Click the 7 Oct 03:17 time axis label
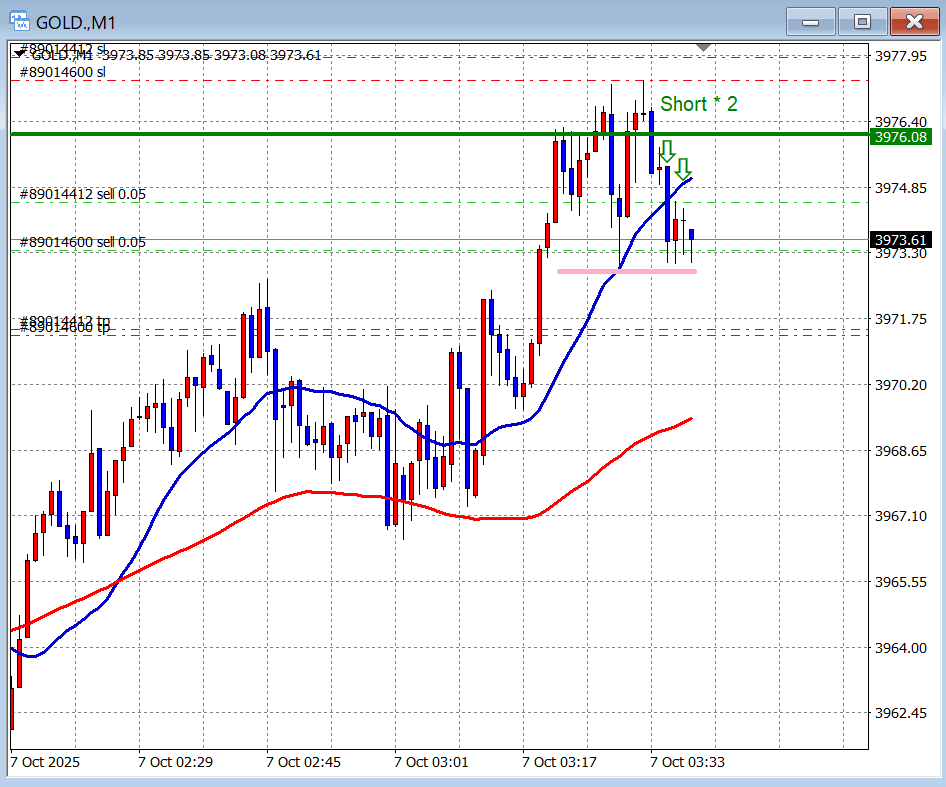946x787 pixels. [560, 762]
